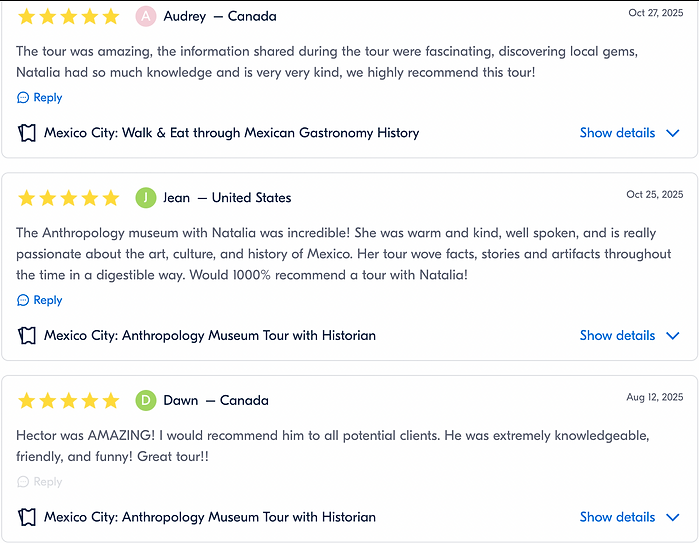This screenshot has height=543, width=699.
Task: Click the disabled Reply under Dawn's review
Action: [x=47, y=481]
